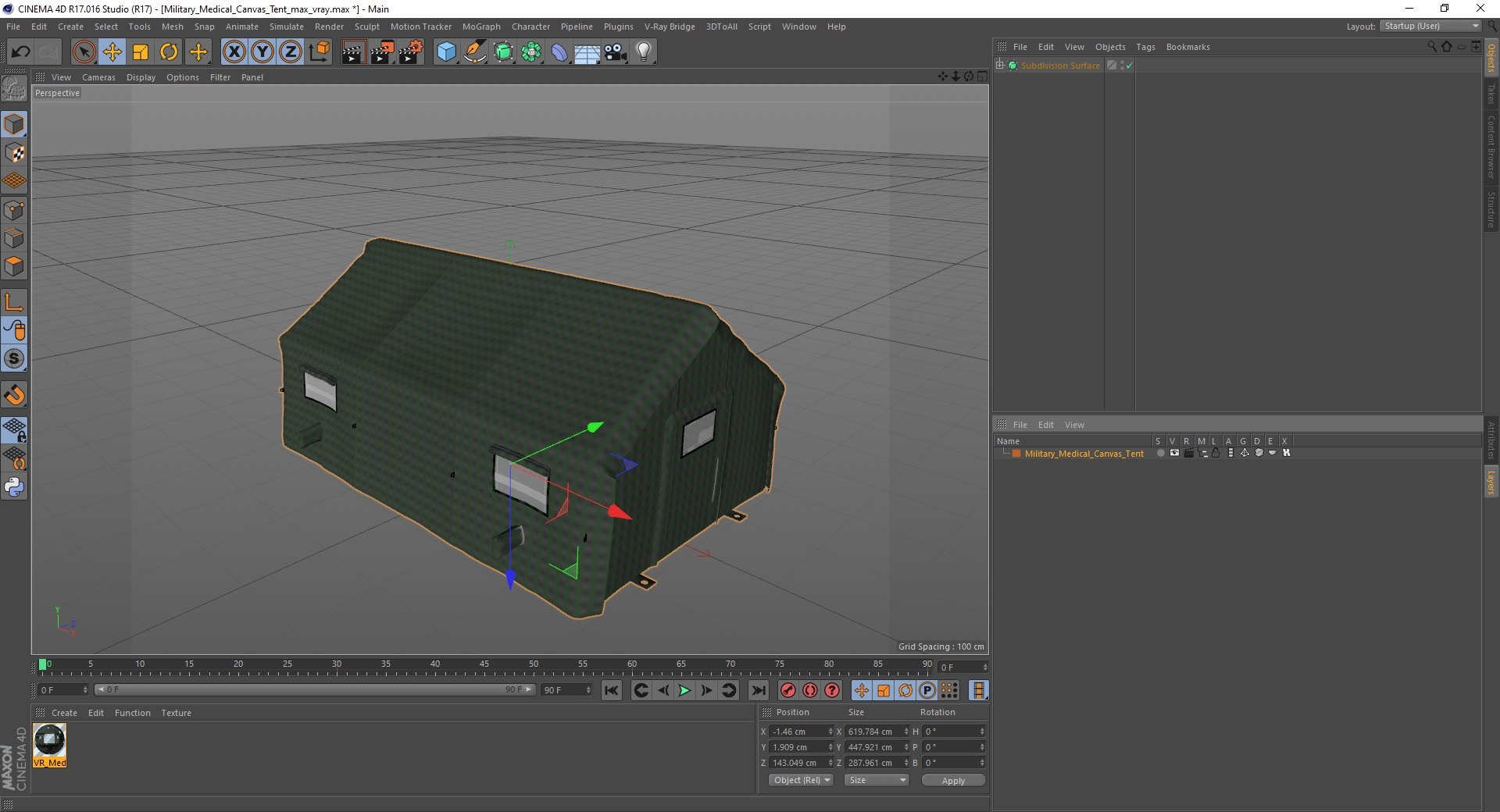Switch to Polygons mode

click(x=14, y=266)
